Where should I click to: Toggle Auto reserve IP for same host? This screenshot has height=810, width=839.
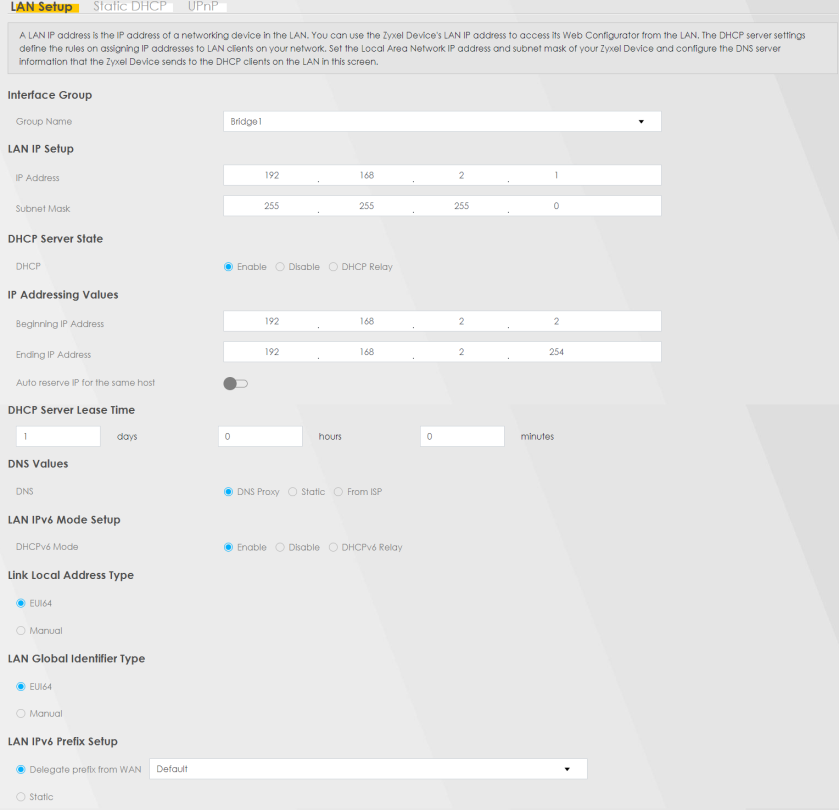point(235,383)
